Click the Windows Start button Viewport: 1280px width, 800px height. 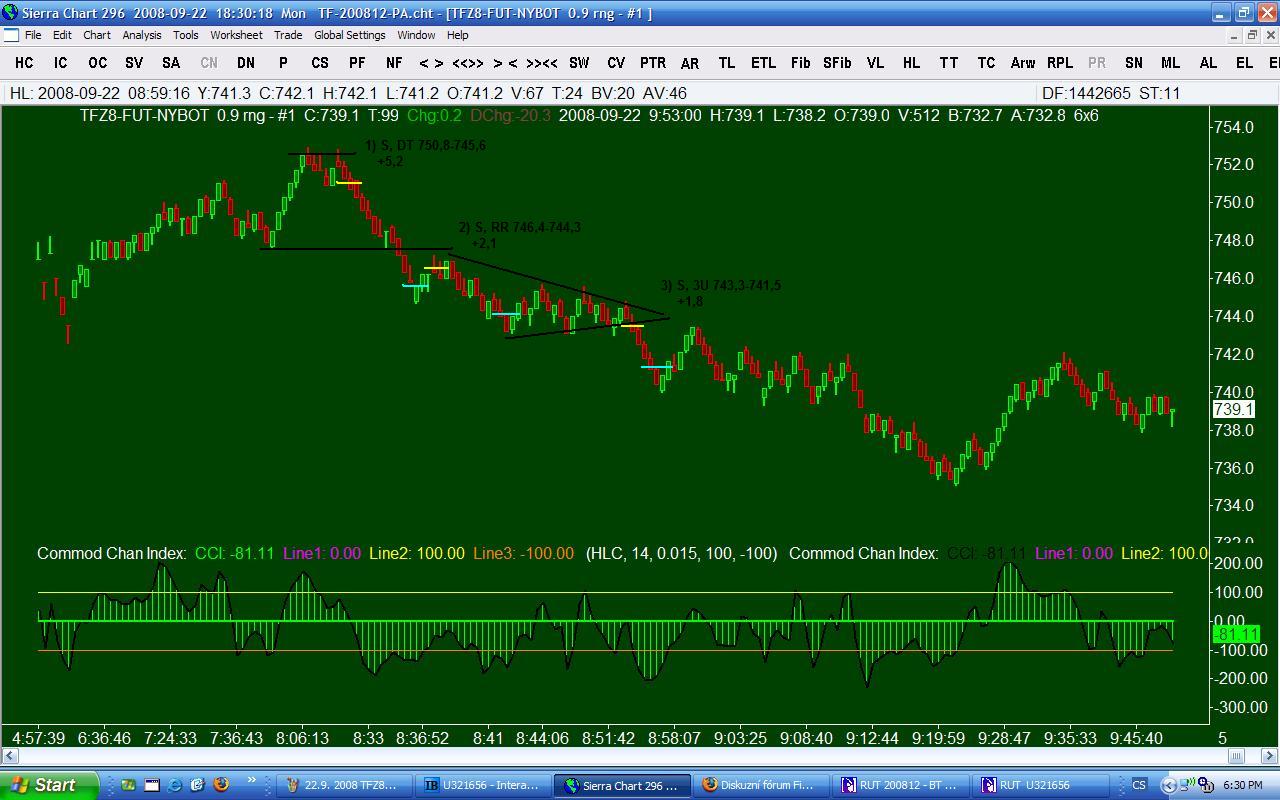[x=48, y=785]
